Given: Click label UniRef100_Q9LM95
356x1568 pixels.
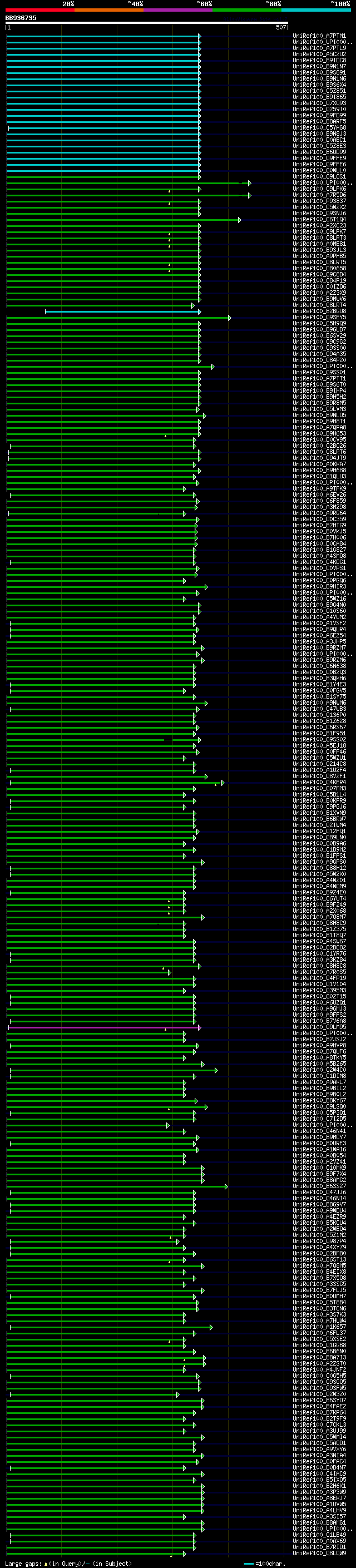Looking at the screenshot, I should (319, 1027).
